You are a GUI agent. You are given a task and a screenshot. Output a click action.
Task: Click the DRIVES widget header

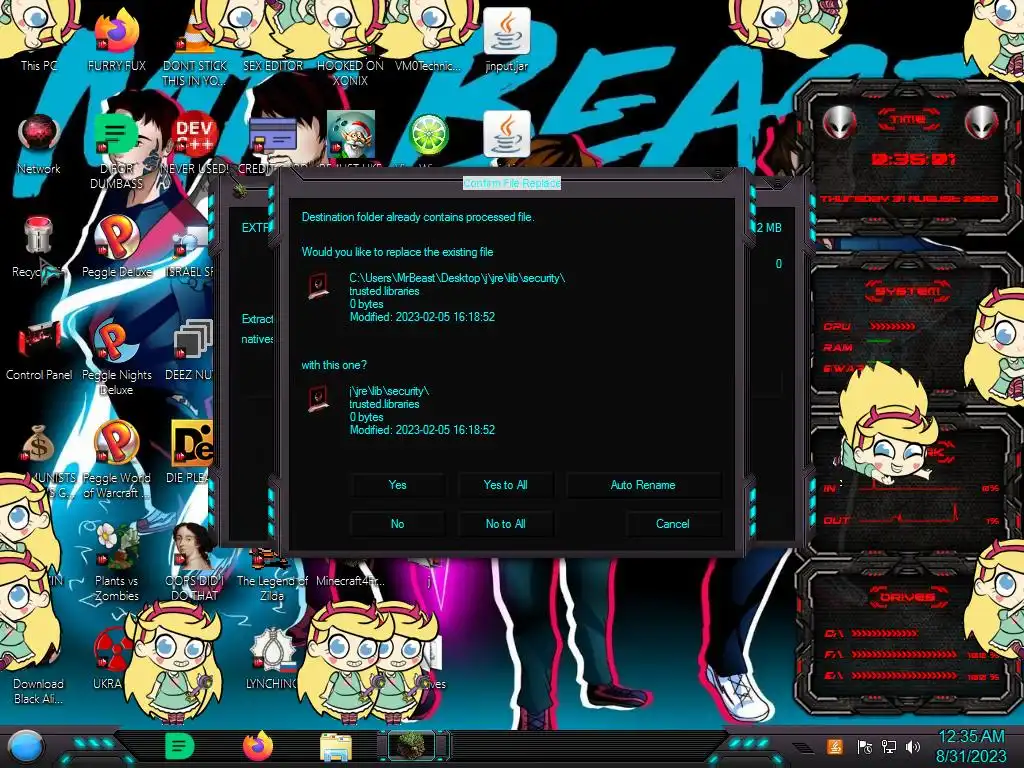(x=907, y=597)
